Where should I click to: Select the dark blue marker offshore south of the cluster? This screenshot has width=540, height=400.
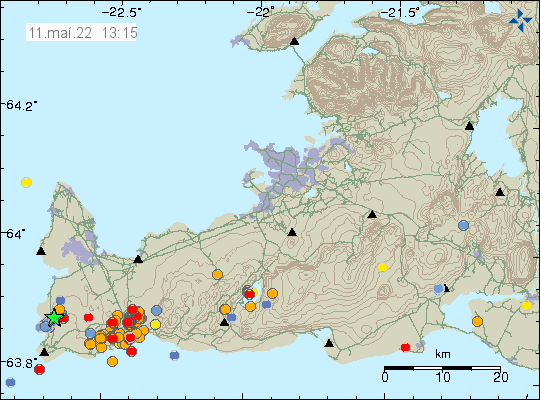(175, 355)
